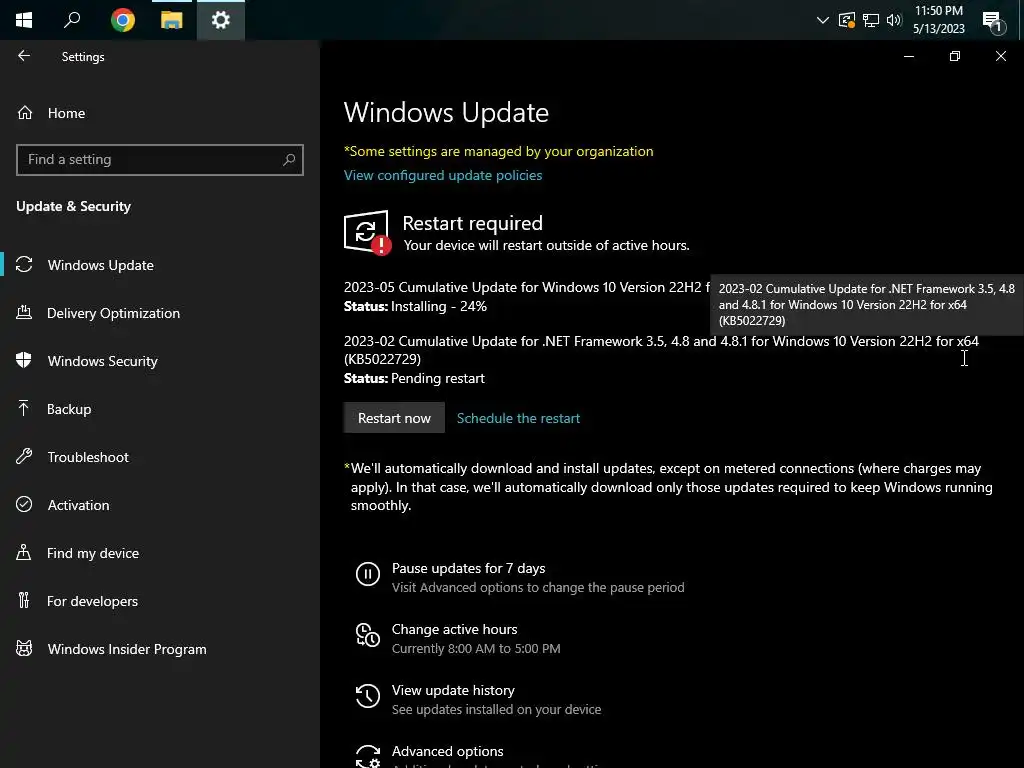1024x768 pixels.
Task: Open Schedule the restart link
Action: pyautogui.click(x=518, y=418)
